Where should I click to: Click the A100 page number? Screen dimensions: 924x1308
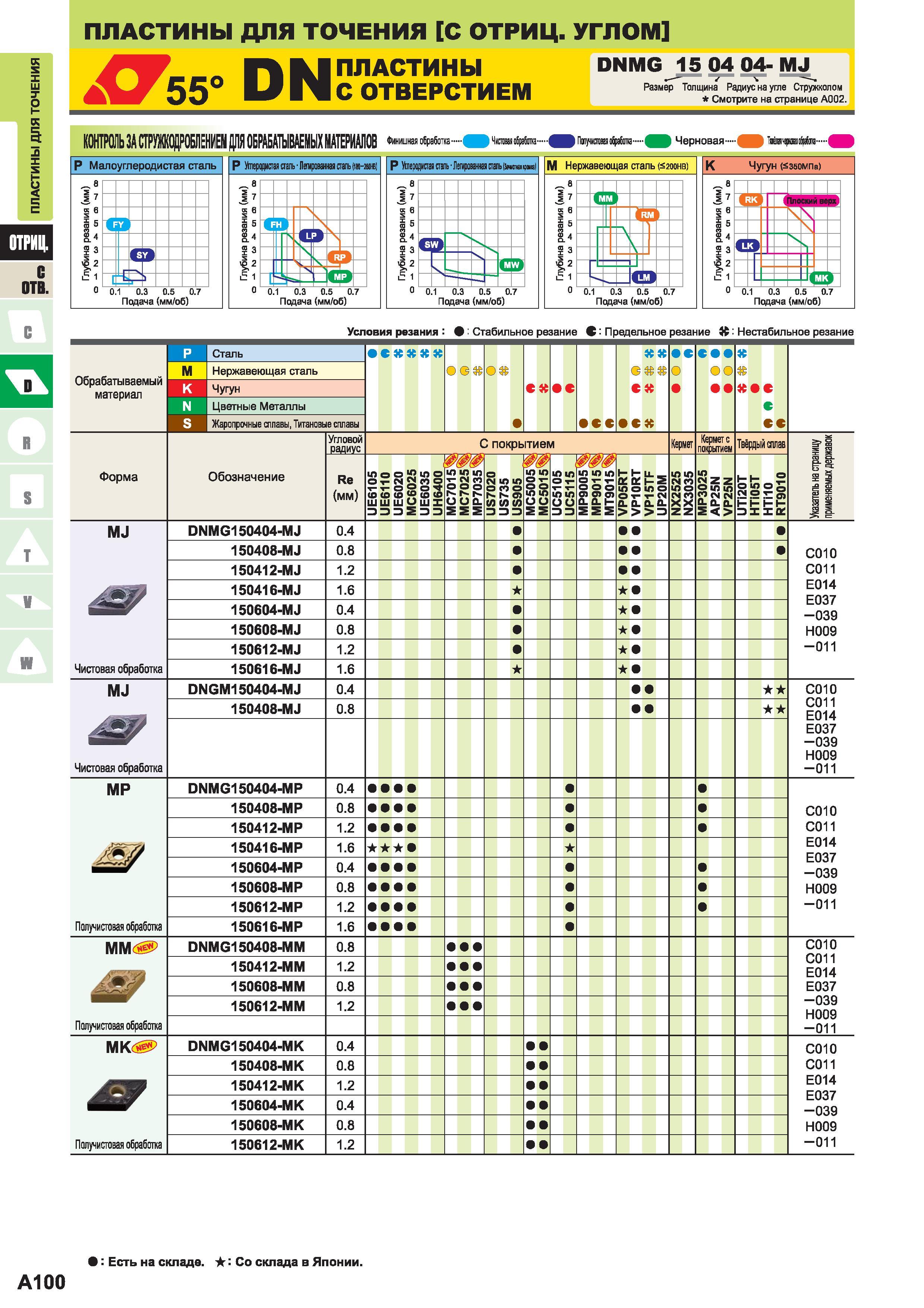pos(42,1282)
